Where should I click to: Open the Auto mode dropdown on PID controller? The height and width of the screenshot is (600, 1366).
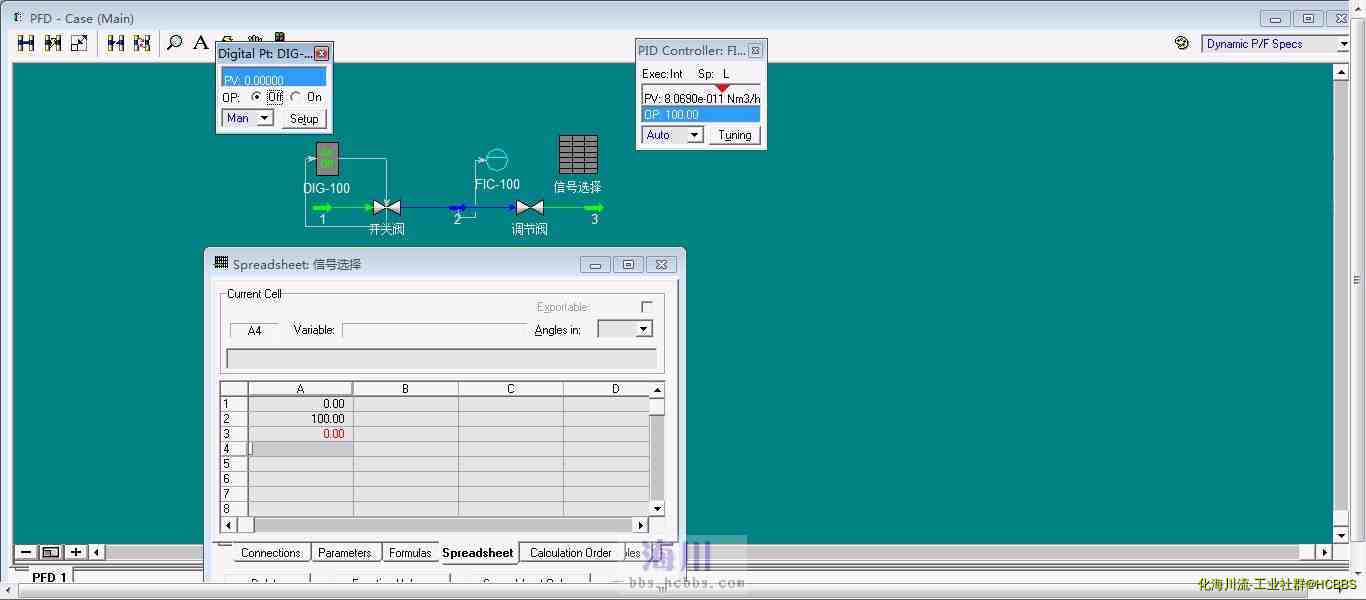[x=694, y=135]
